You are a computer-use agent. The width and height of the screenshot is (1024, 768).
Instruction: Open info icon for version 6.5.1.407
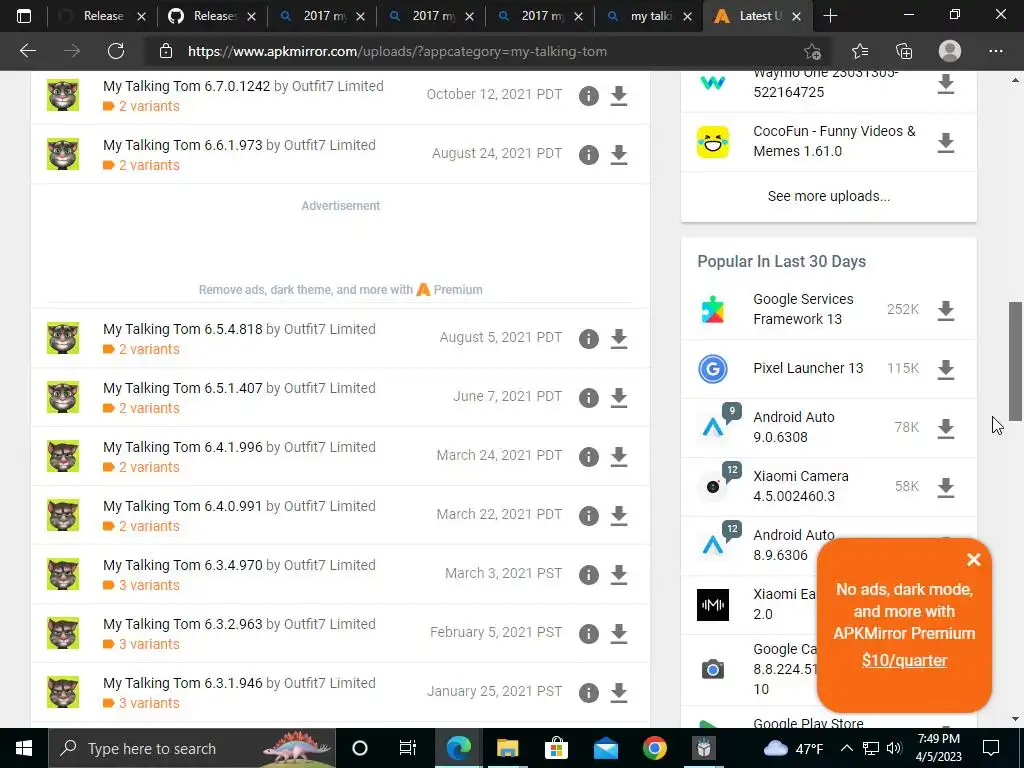click(588, 398)
